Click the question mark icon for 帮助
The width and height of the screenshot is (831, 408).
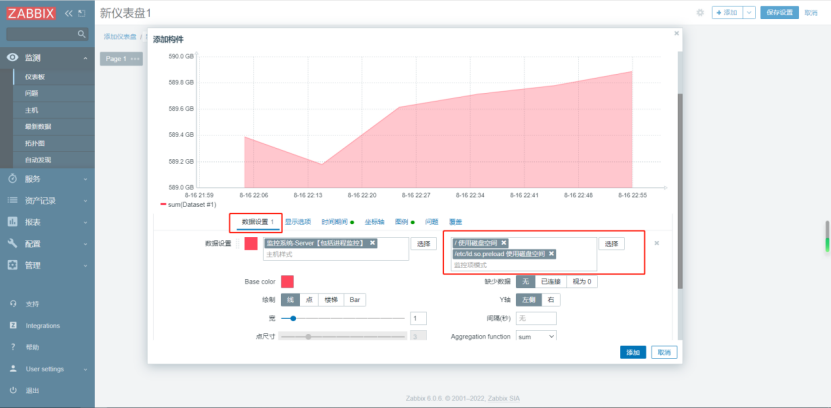[x=13, y=347]
